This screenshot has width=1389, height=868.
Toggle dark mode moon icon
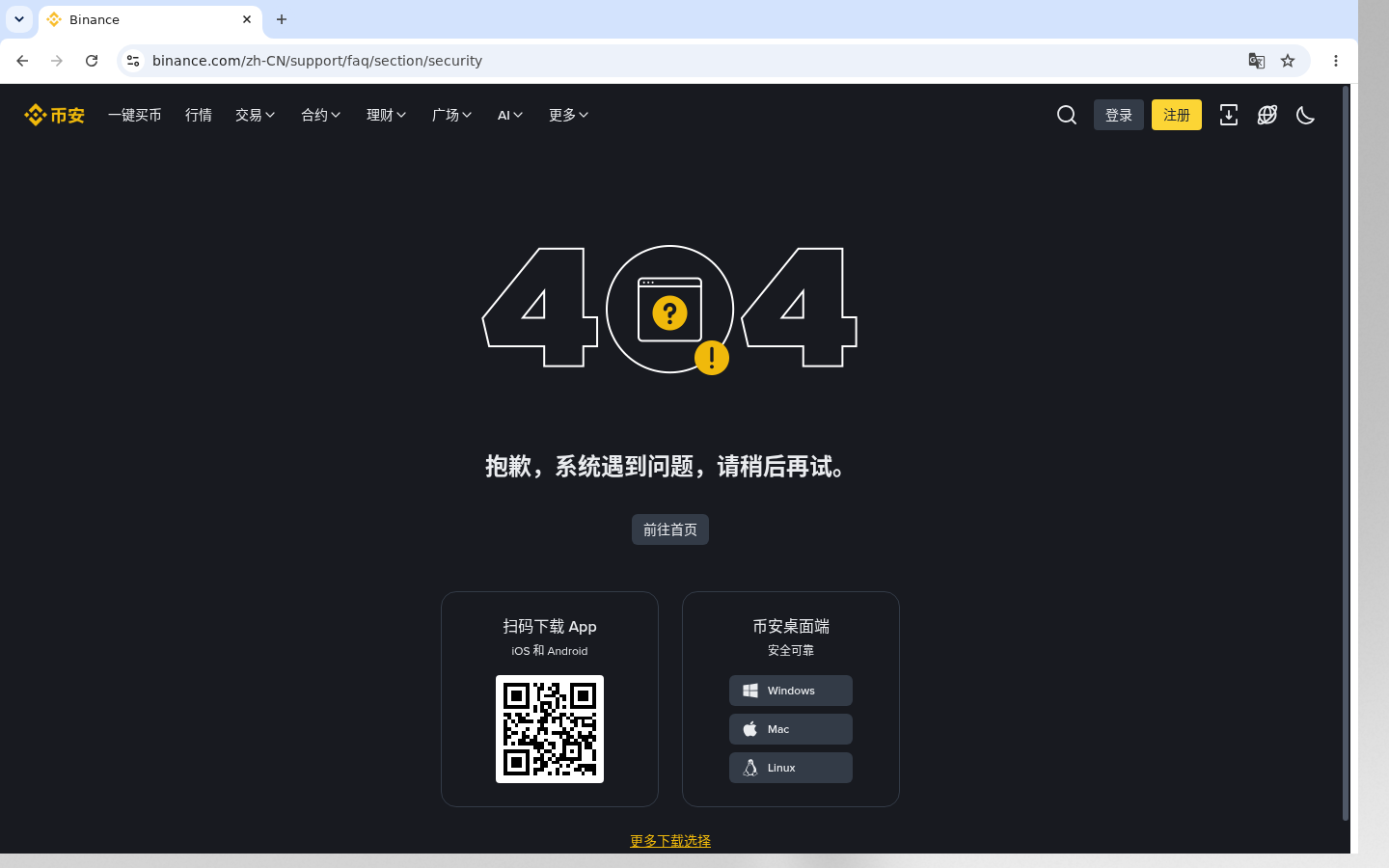pyautogui.click(x=1306, y=115)
